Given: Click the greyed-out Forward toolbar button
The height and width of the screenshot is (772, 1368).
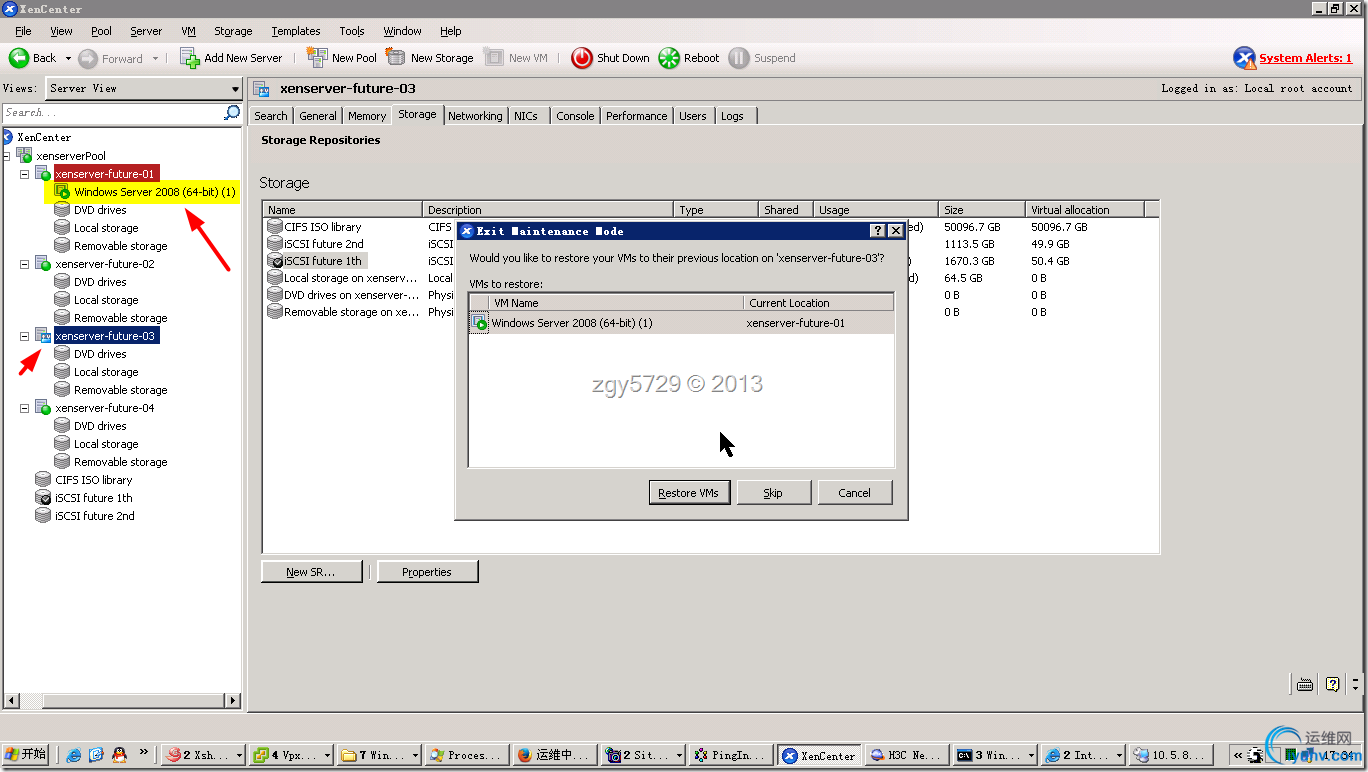Looking at the screenshot, I should tap(111, 58).
